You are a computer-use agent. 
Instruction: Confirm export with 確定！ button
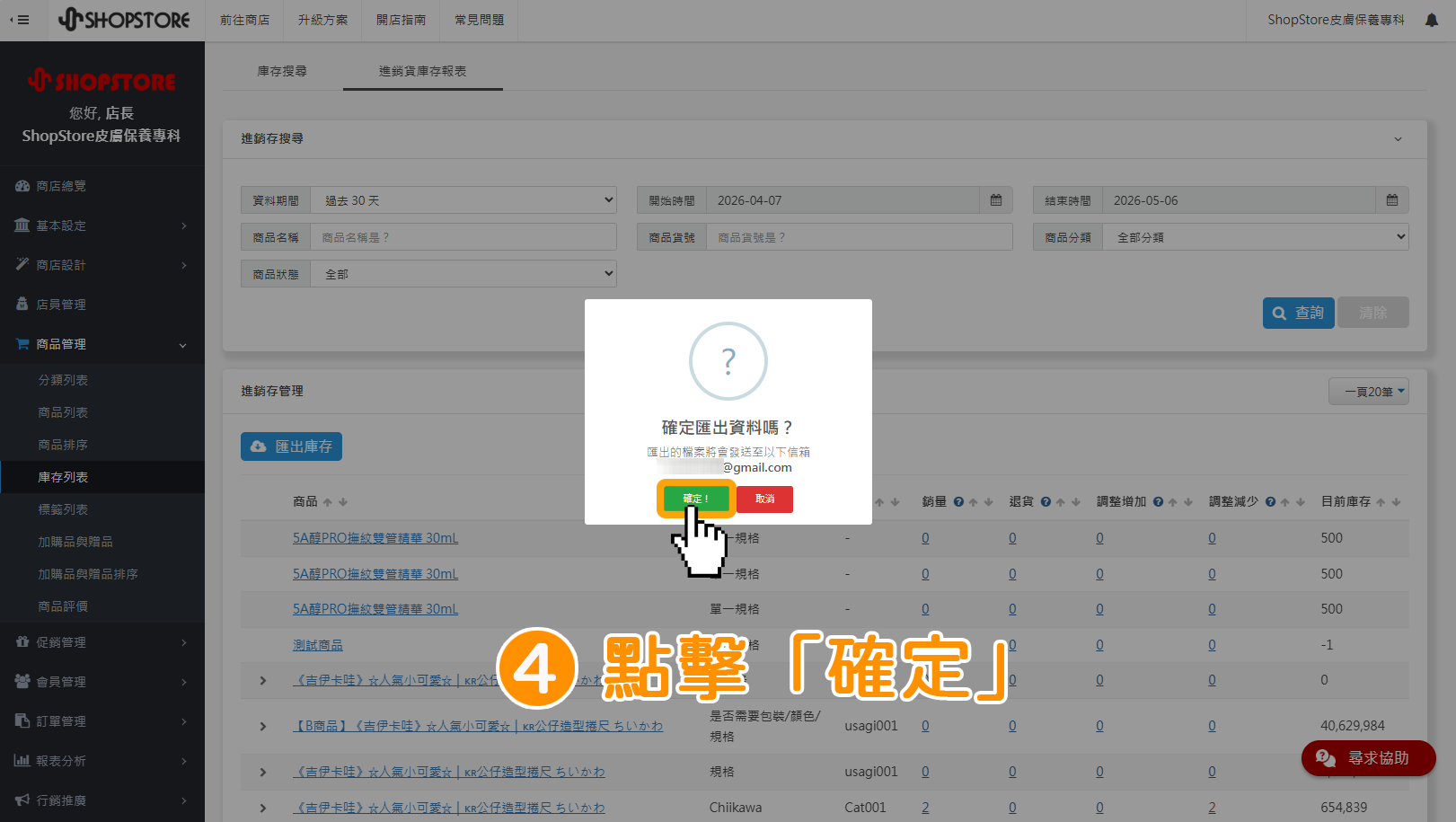pos(696,499)
